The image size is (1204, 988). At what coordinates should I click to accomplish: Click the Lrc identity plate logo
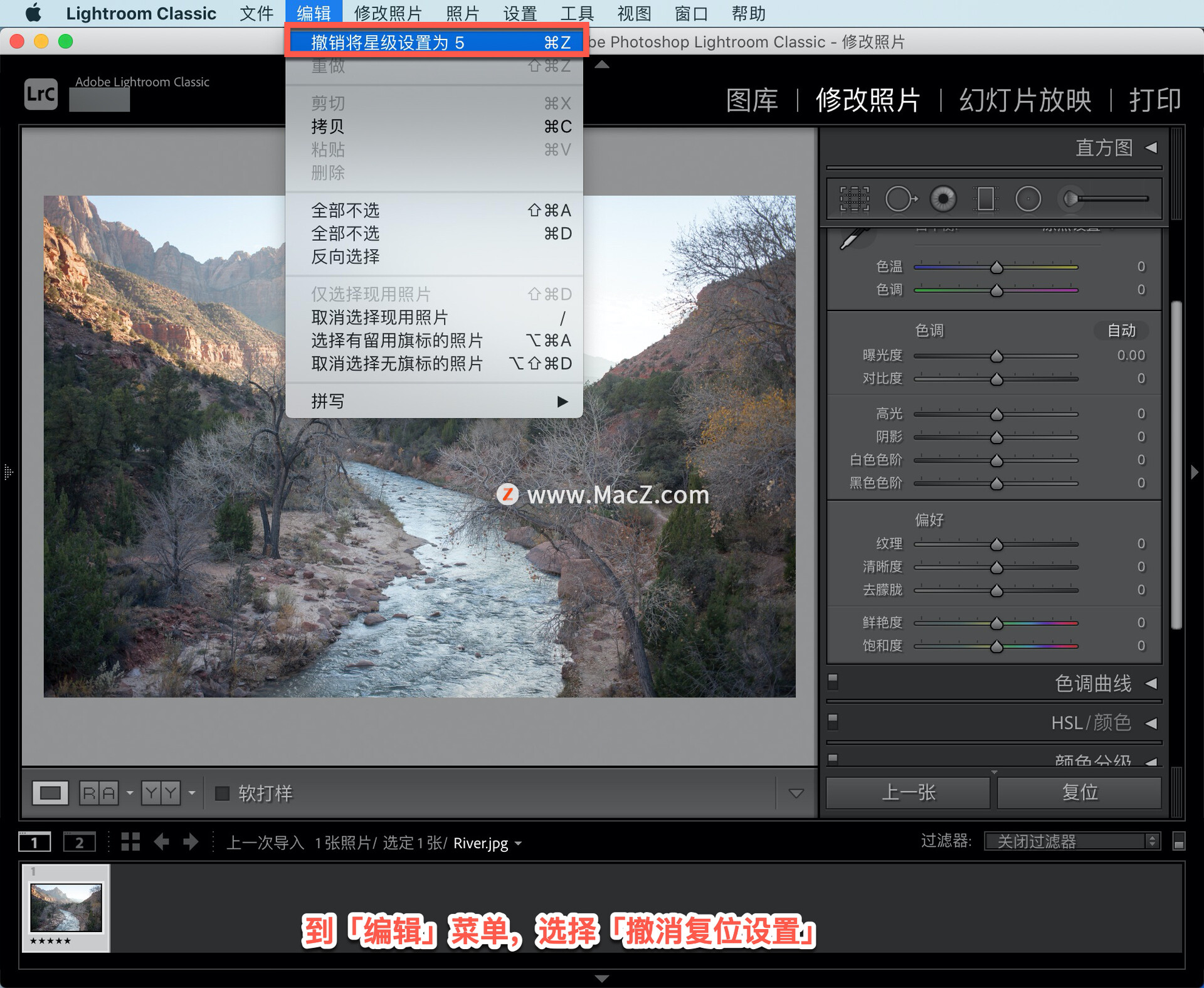[41, 94]
